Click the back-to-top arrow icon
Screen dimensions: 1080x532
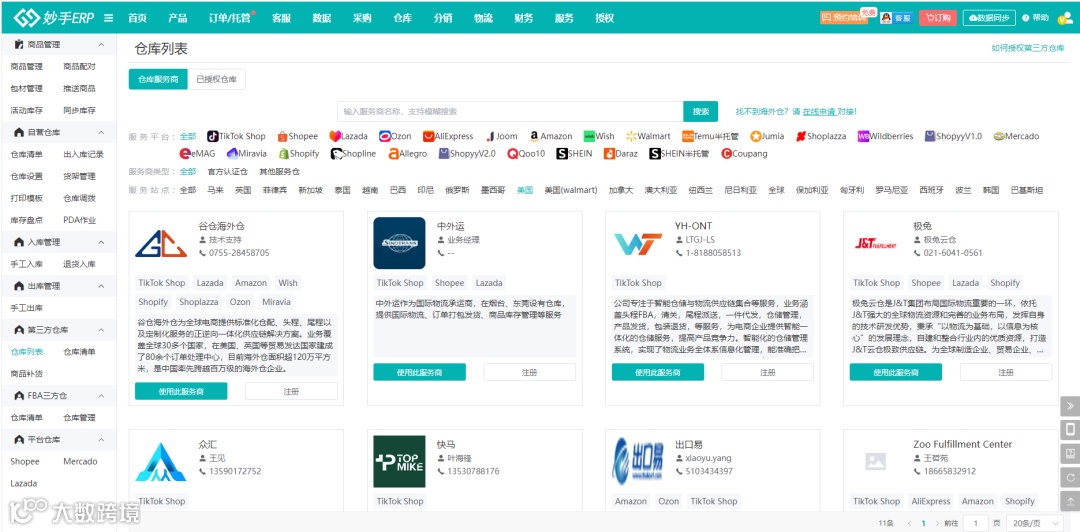(x=1070, y=500)
